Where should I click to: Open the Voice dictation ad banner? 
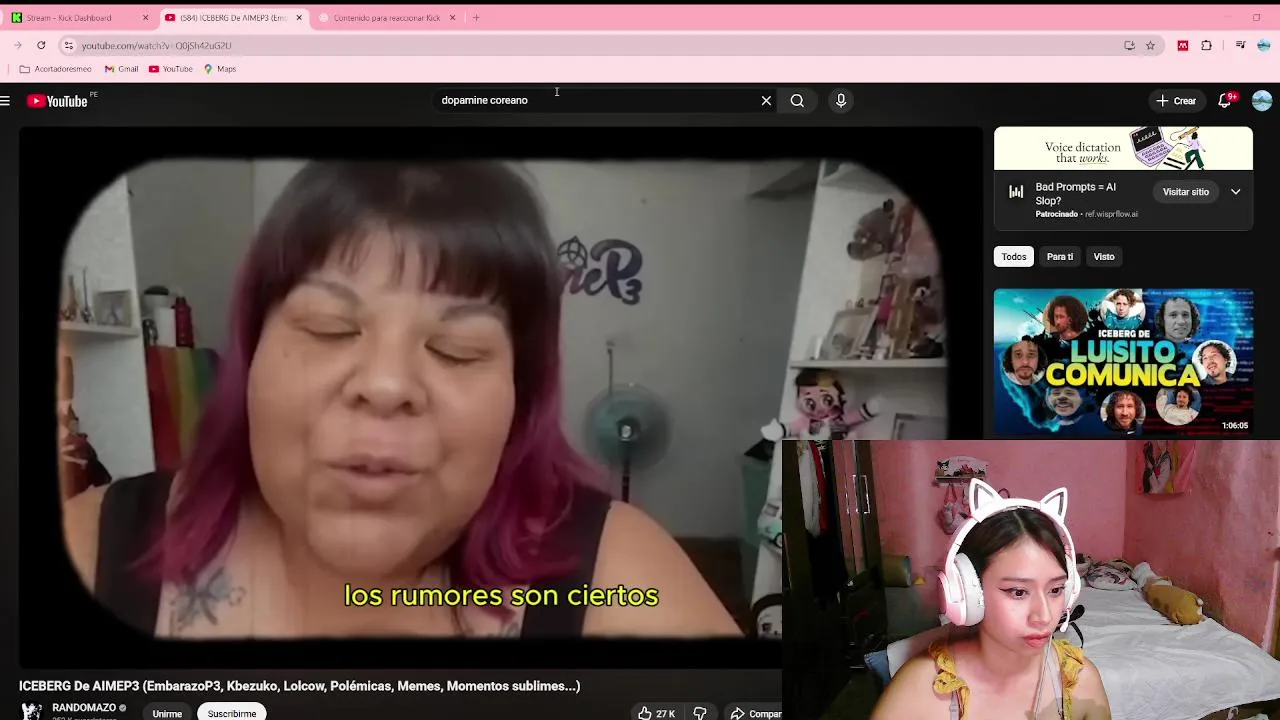point(1123,149)
